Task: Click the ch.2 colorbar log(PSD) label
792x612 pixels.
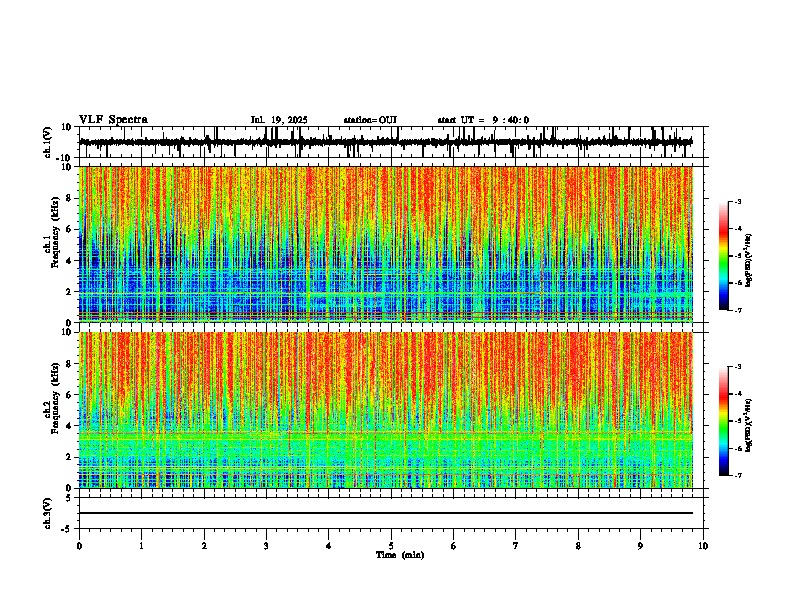Action: pyautogui.click(x=749, y=425)
